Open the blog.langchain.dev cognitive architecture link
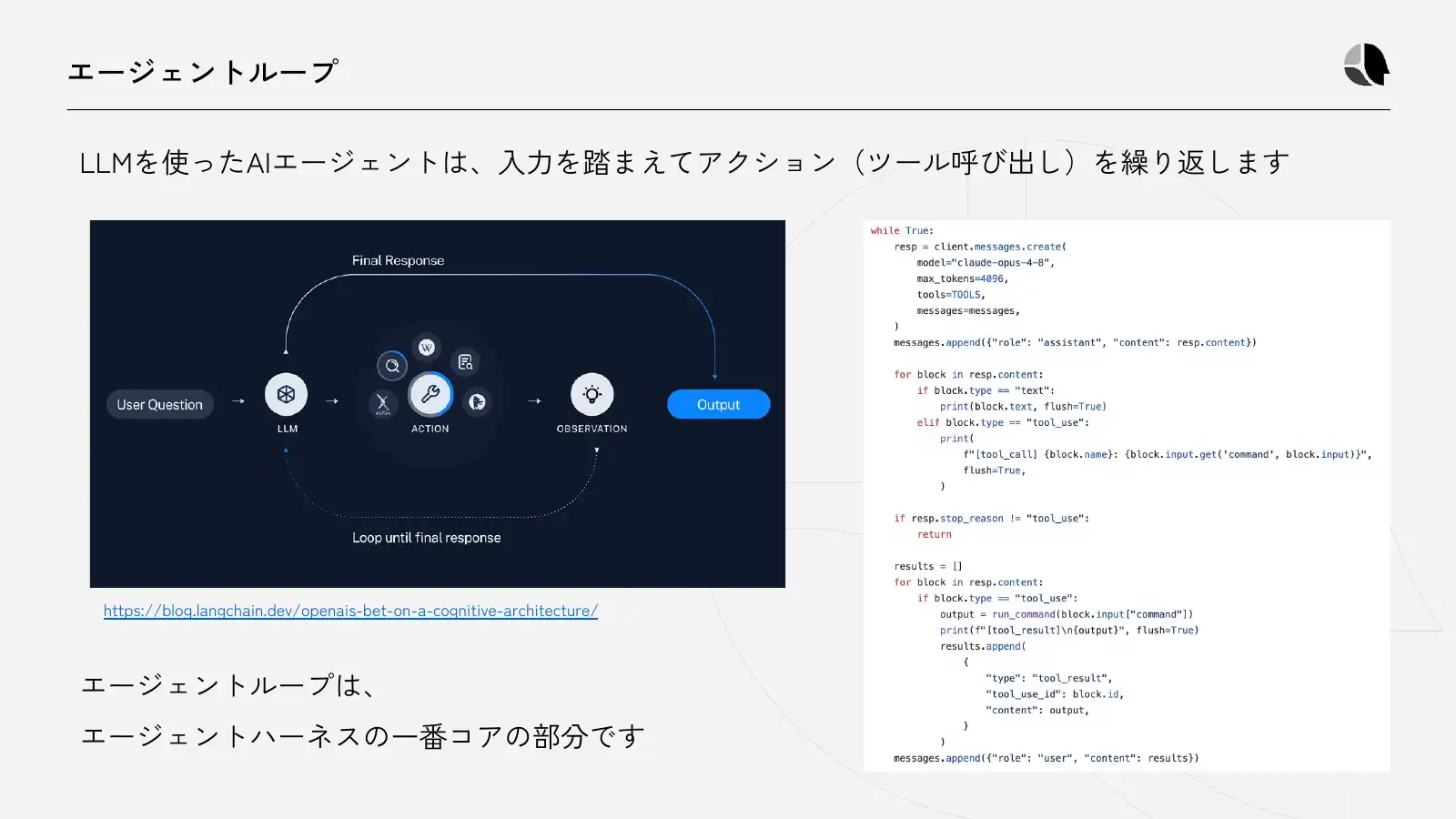Image resolution: width=1456 pixels, height=819 pixels. point(350,611)
